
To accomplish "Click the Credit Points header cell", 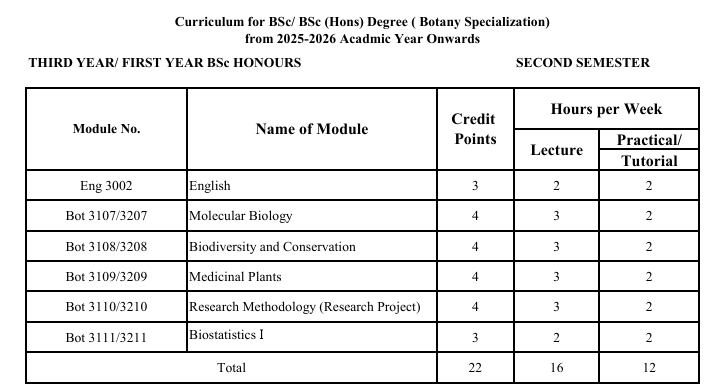I will (475, 129).
